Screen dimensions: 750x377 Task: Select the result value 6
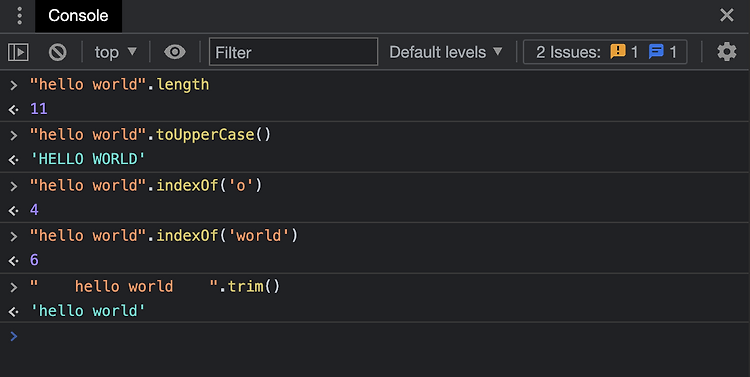coord(34,260)
